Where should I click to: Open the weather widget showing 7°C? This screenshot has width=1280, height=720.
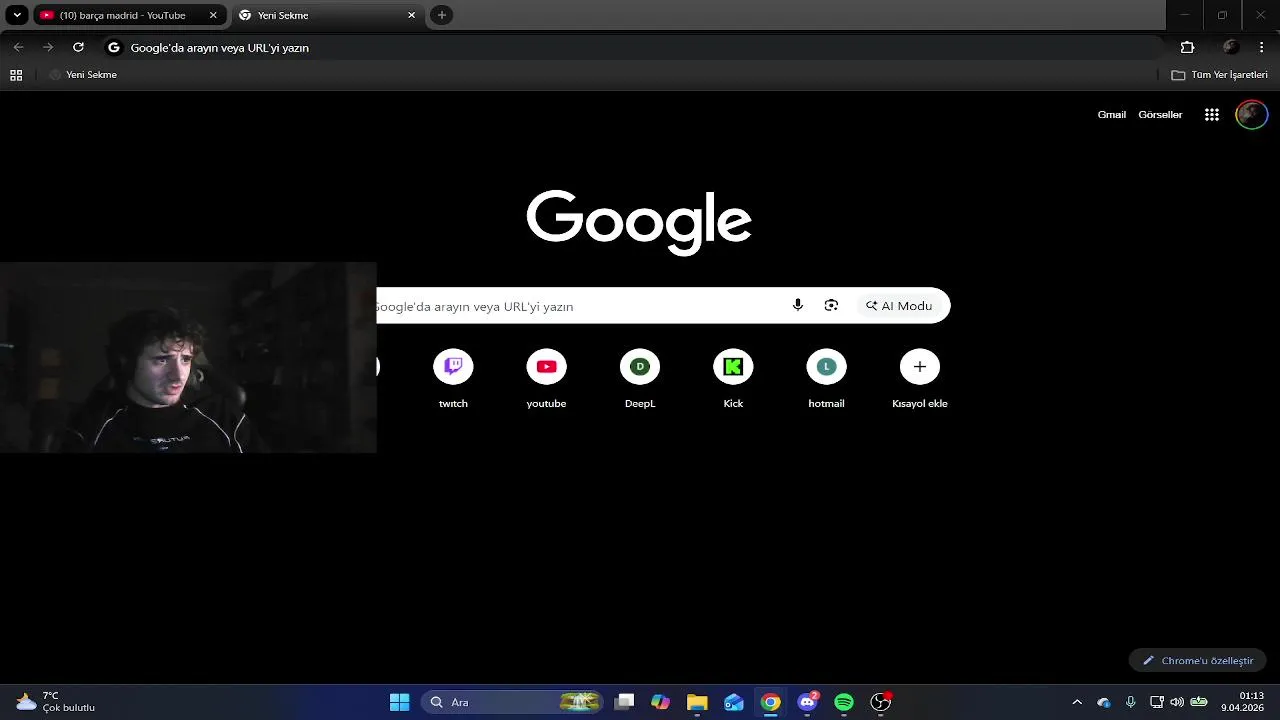pos(56,702)
